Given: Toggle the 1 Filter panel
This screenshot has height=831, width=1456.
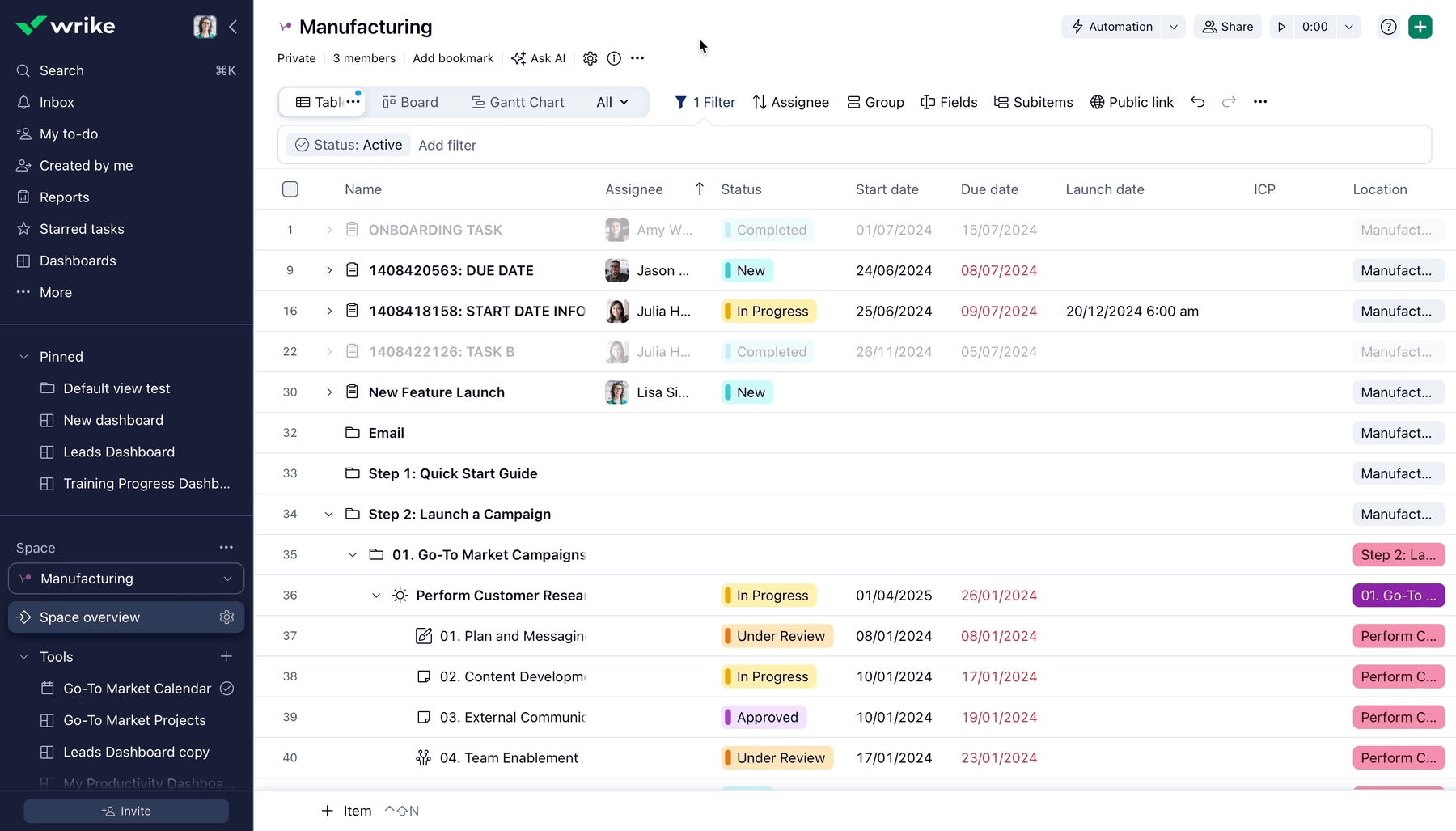Looking at the screenshot, I should tap(705, 102).
